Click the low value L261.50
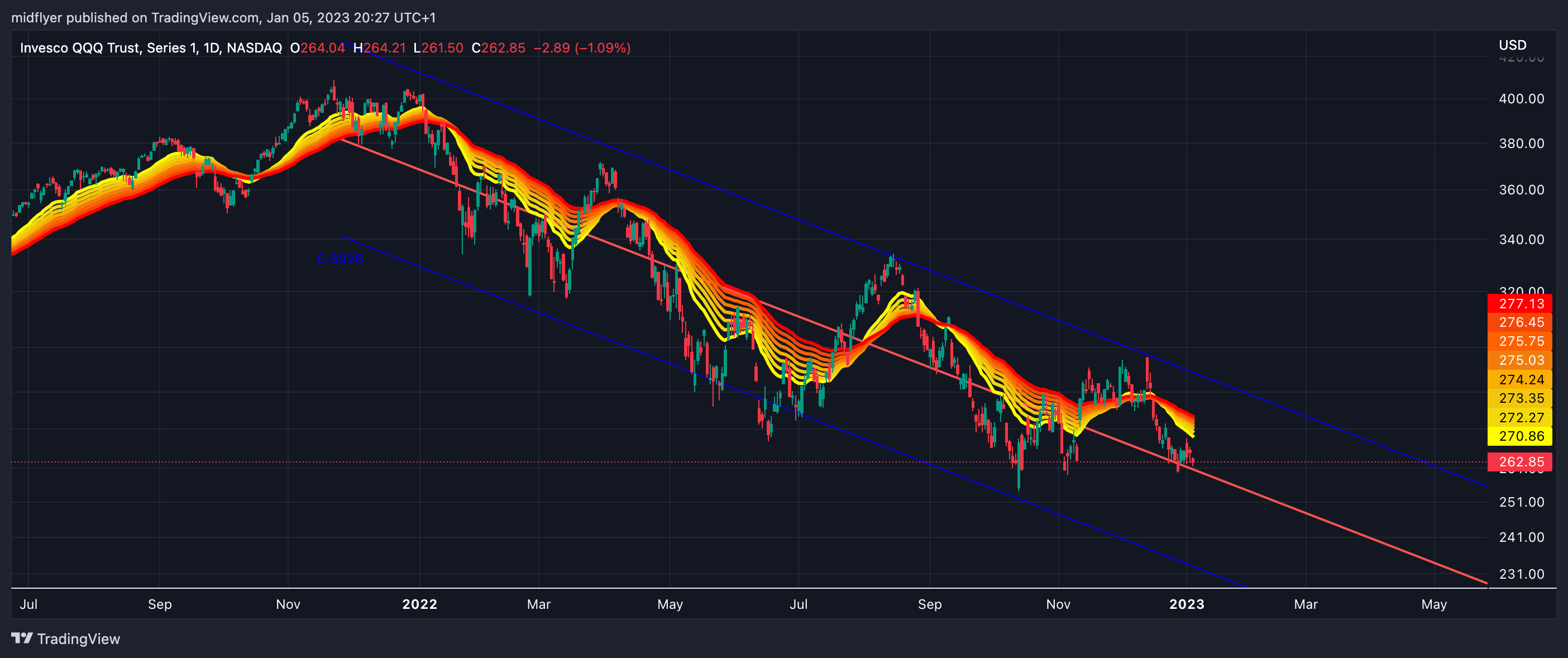The height and width of the screenshot is (658, 1568). [x=438, y=47]
